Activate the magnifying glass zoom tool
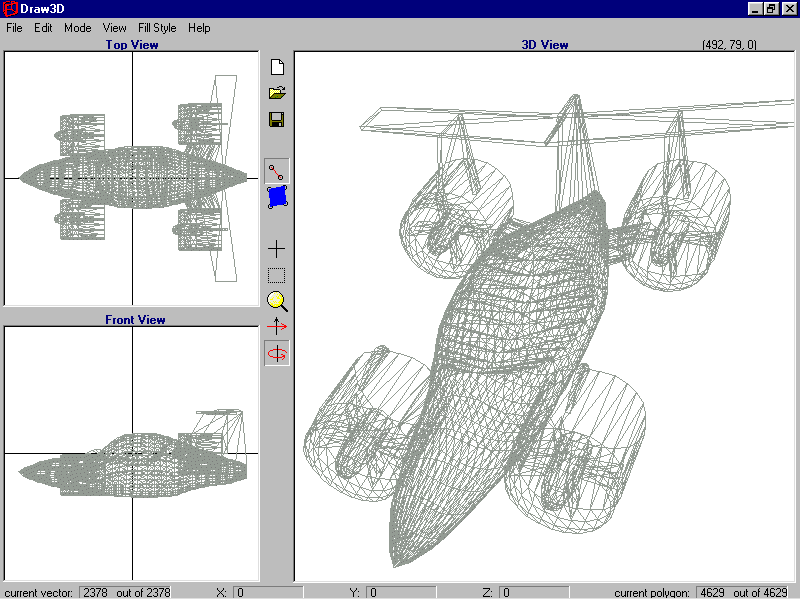The image size is (800, 600). click(277, 301)
